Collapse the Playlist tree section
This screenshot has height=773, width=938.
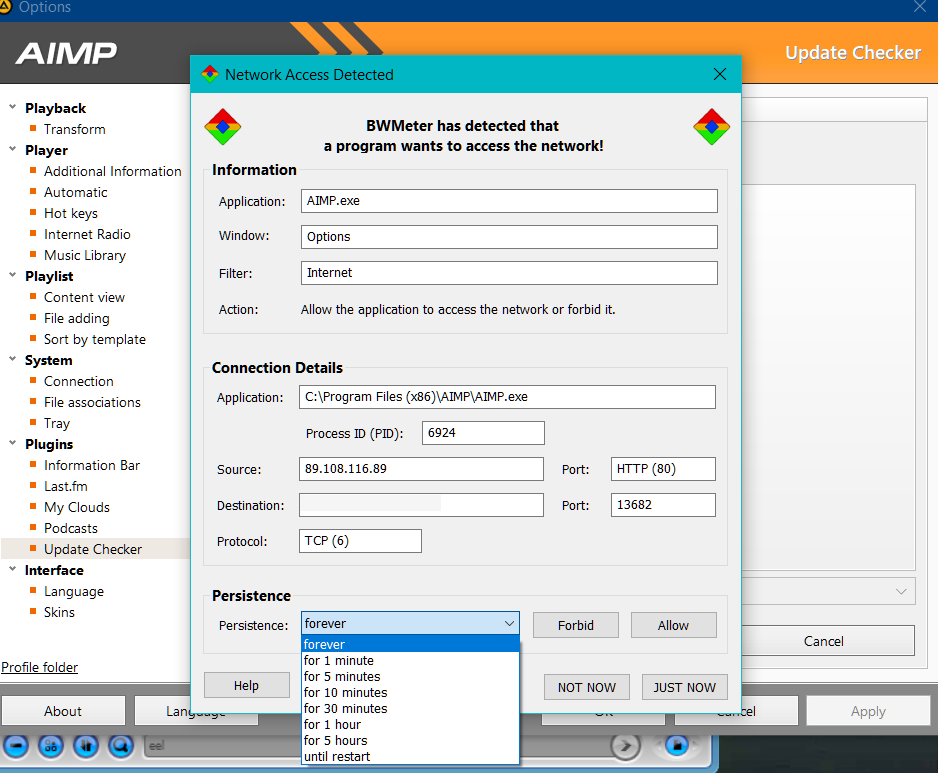13,275
